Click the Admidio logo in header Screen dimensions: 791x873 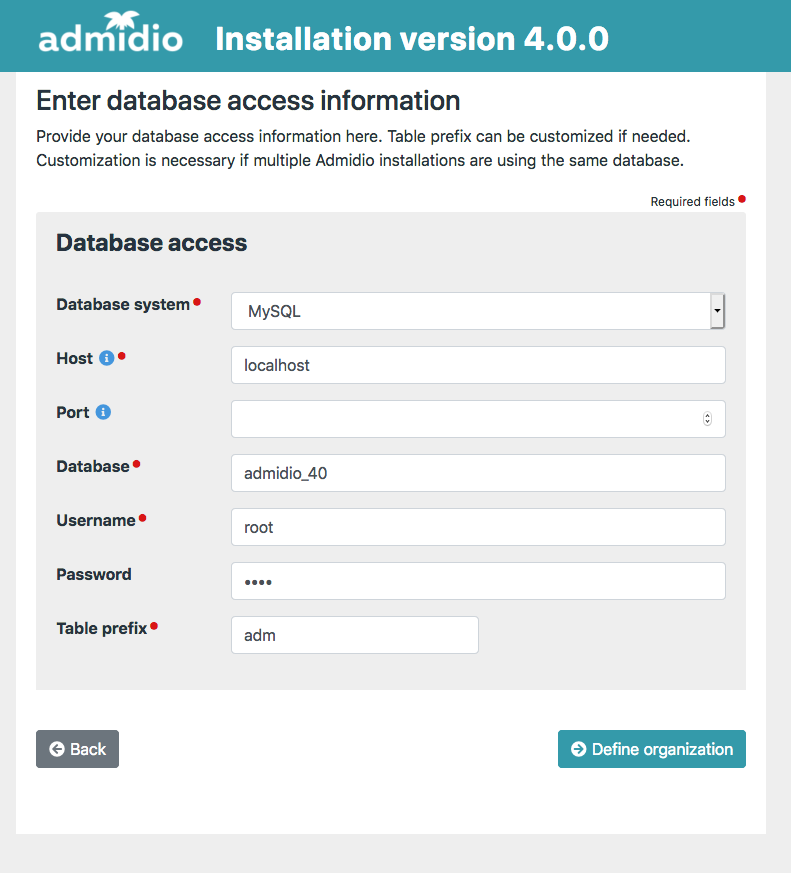tap(110, 36)
